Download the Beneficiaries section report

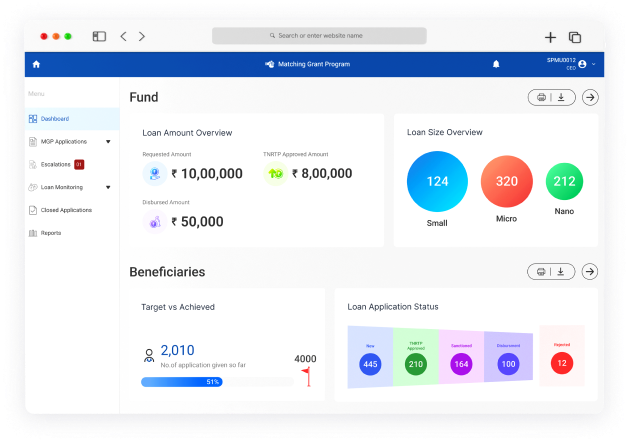561,271
